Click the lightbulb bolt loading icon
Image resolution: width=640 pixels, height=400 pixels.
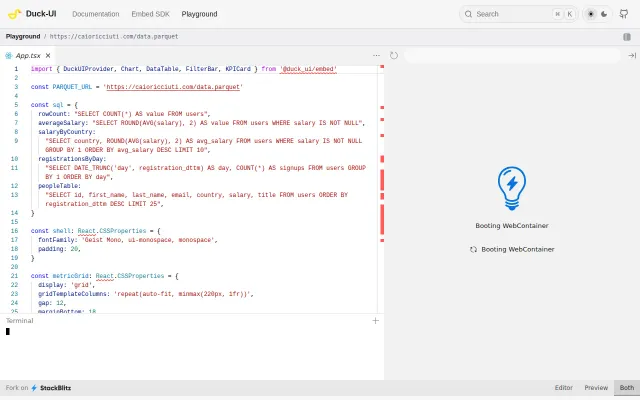tap(512, 188)
